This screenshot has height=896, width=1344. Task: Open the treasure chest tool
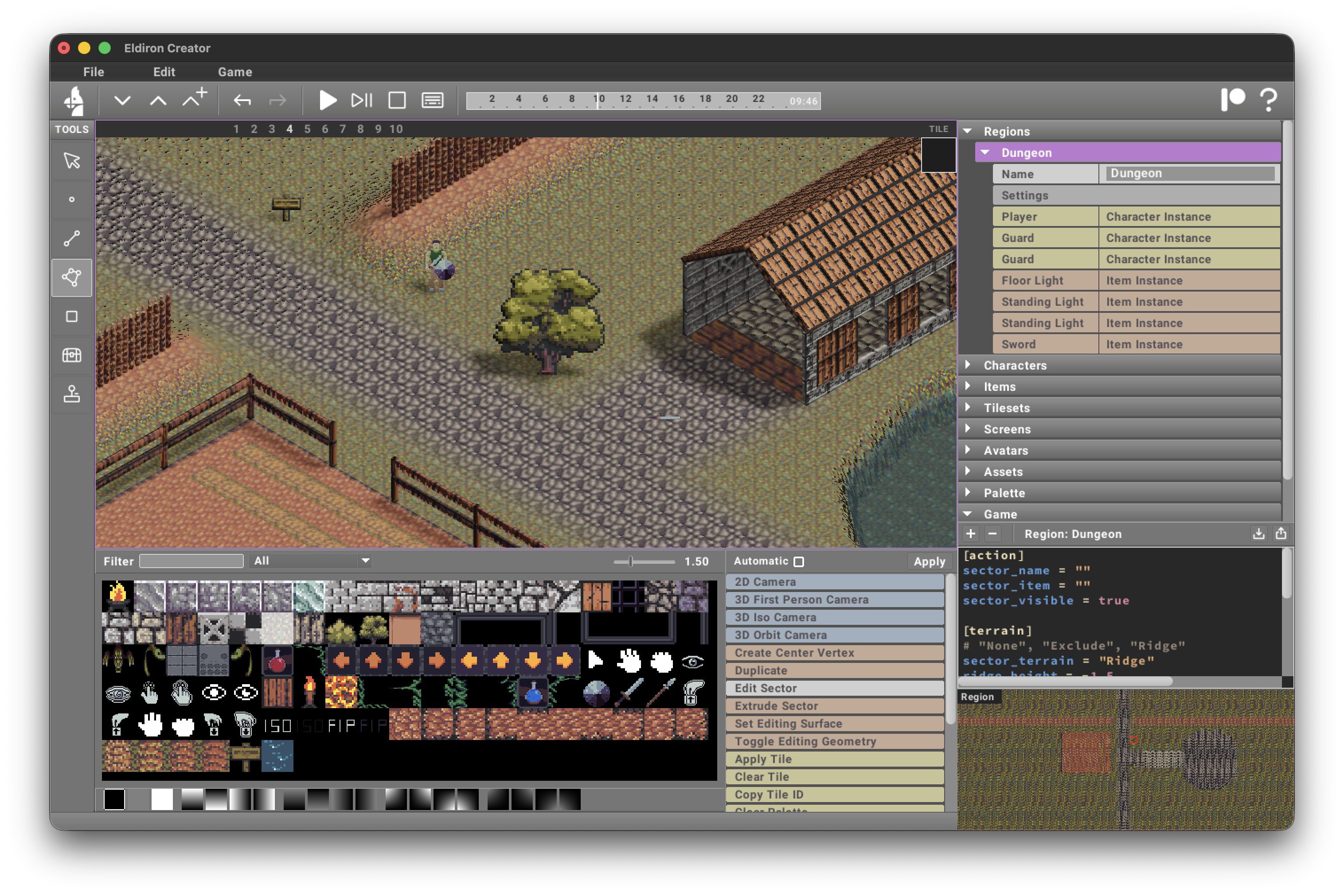click(x=71, y=355)
